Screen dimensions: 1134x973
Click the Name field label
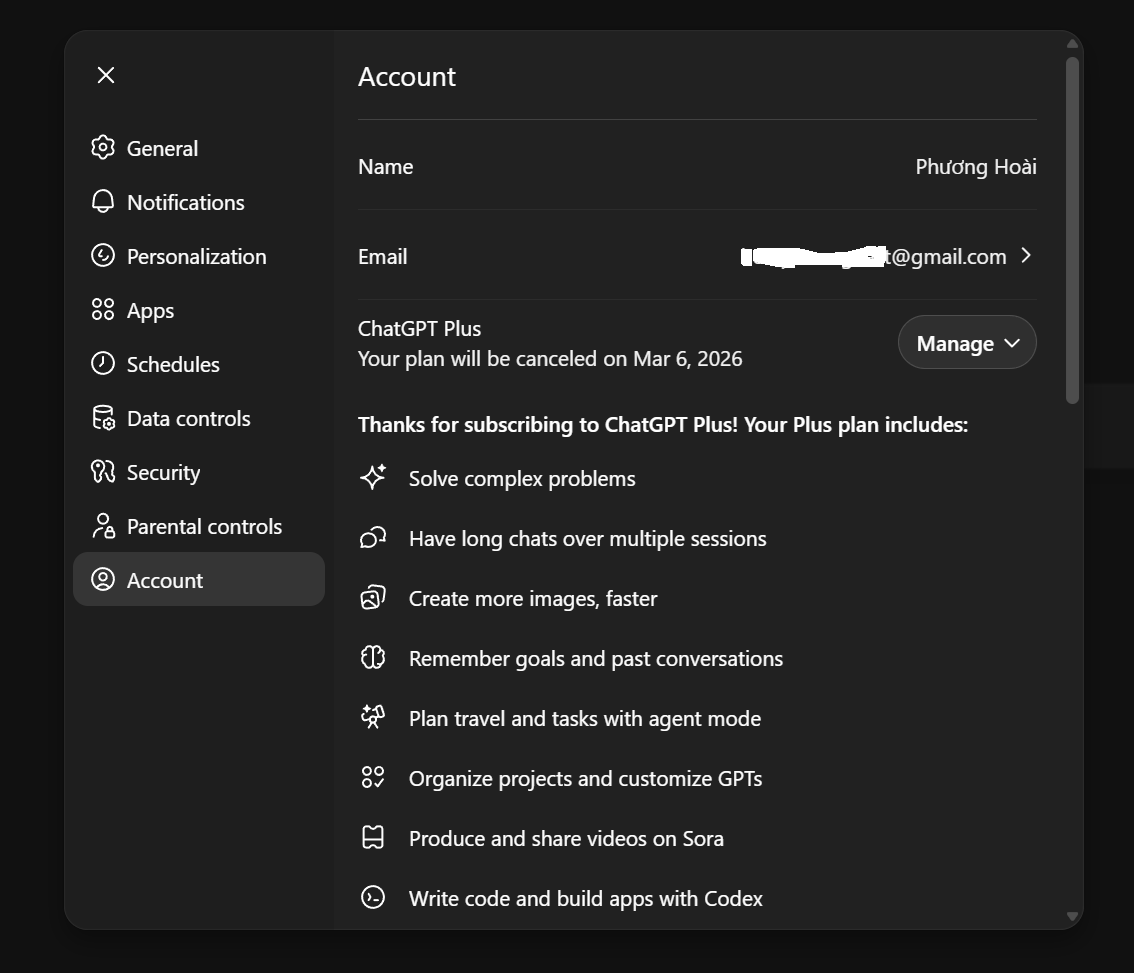(385, 167)
